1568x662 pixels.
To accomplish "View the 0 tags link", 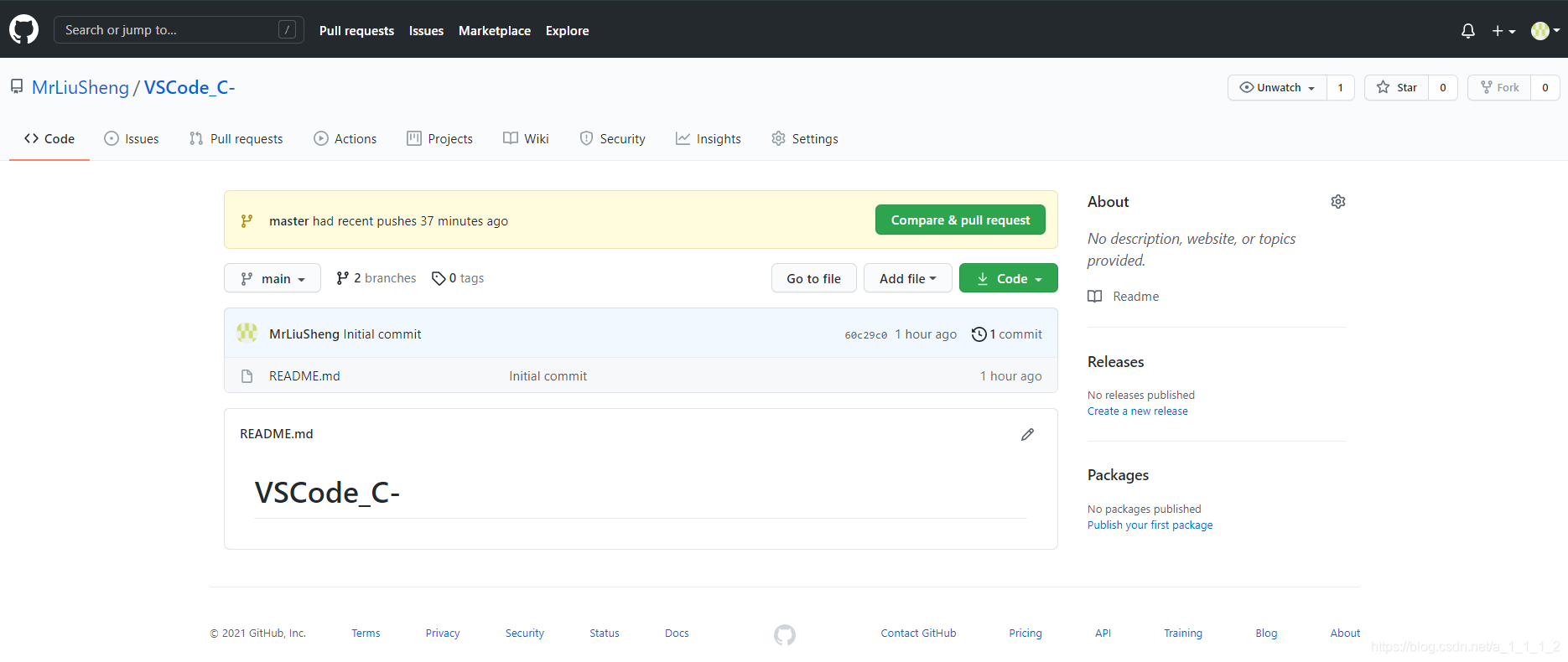I will pos(458,278).
